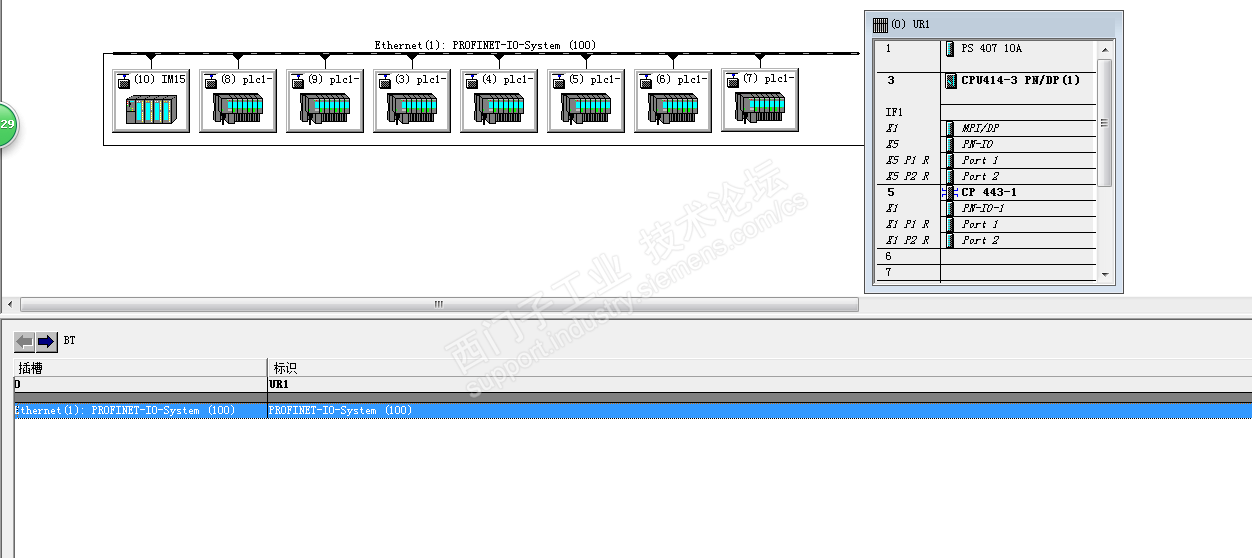Click the CP 443-1 module icon
The image size is (1252, 558).
pyautogui.click(x=950, y=192)
